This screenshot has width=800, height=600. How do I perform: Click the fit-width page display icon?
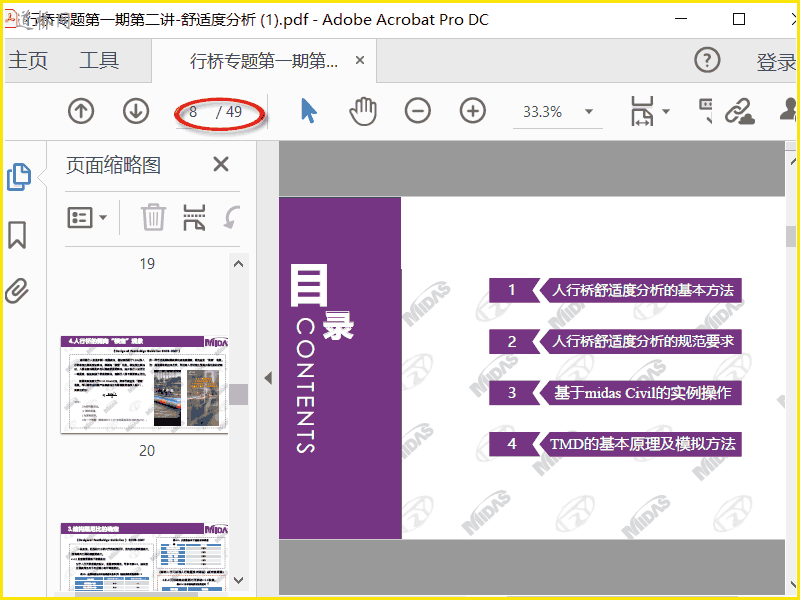642,111
